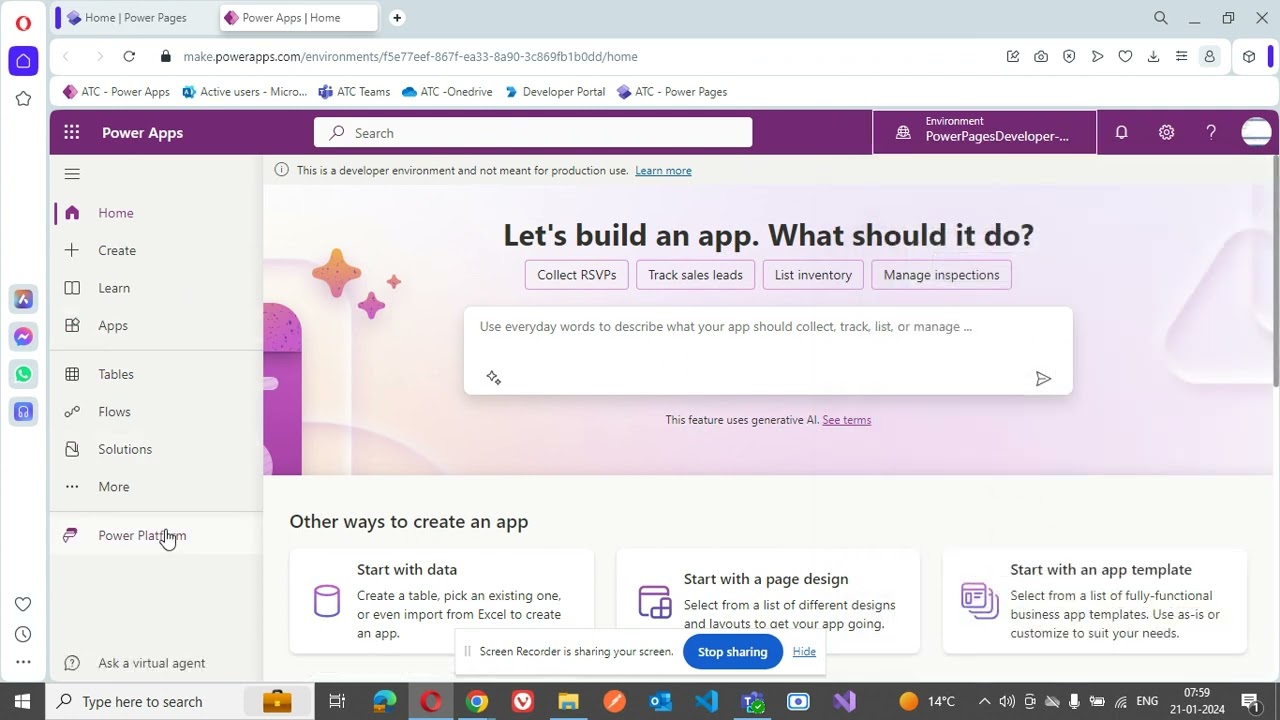
Task: Open Visual Studio Code from the taskbar
Action: click(706, 701)
